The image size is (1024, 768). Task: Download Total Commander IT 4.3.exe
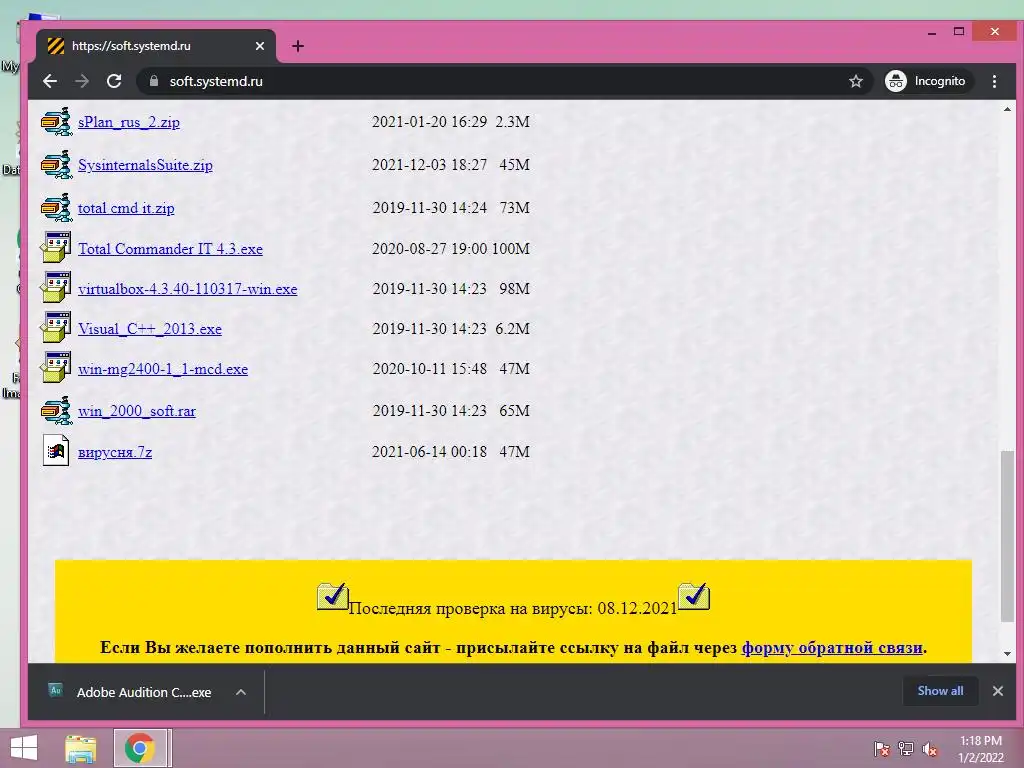(170, 249)
